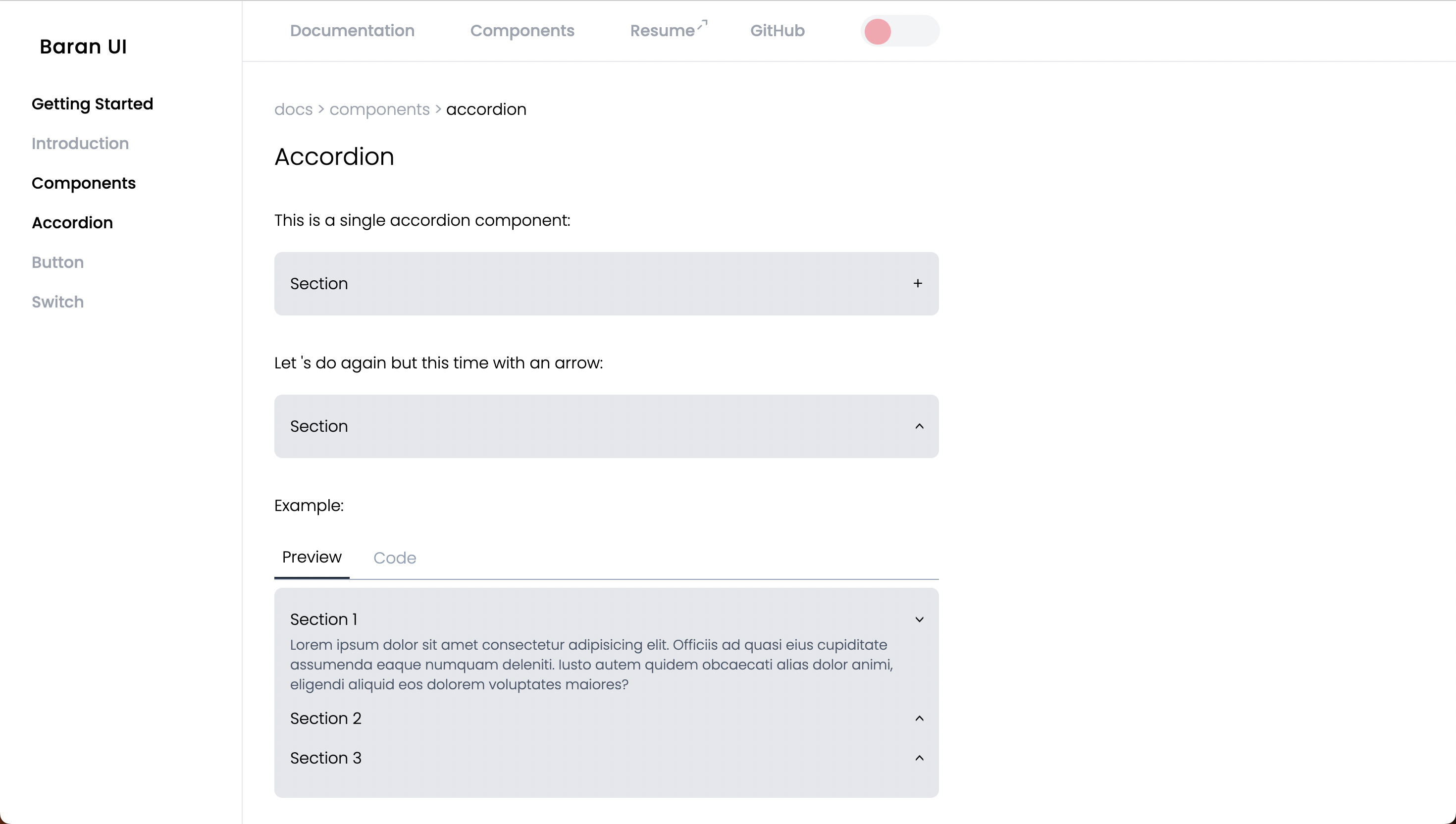Click the chevron-up icon on Section 2
Viewport: 1456px width, 824px height.
click(918, 718)
